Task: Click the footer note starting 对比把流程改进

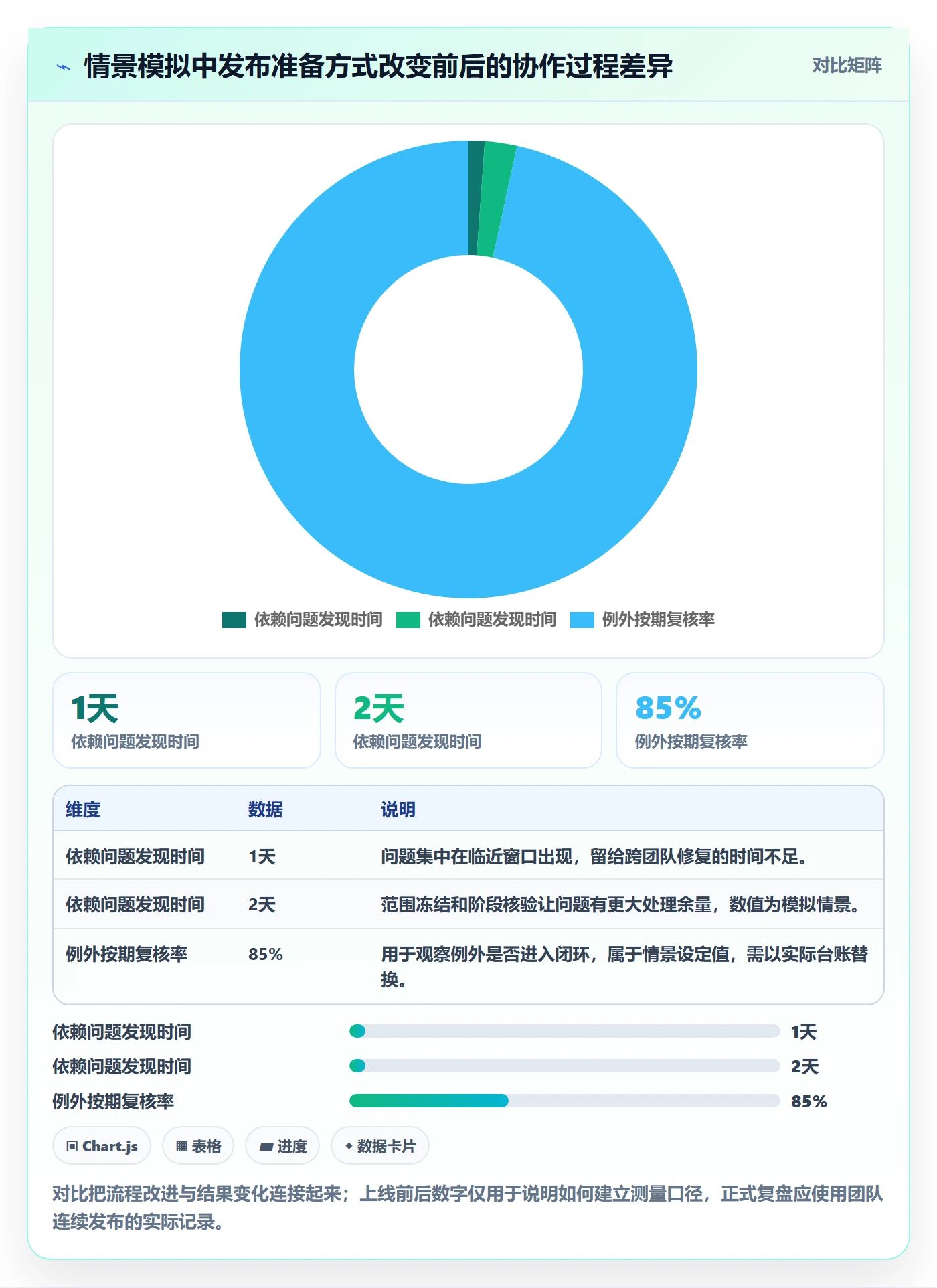Action: coord(468,1208)
